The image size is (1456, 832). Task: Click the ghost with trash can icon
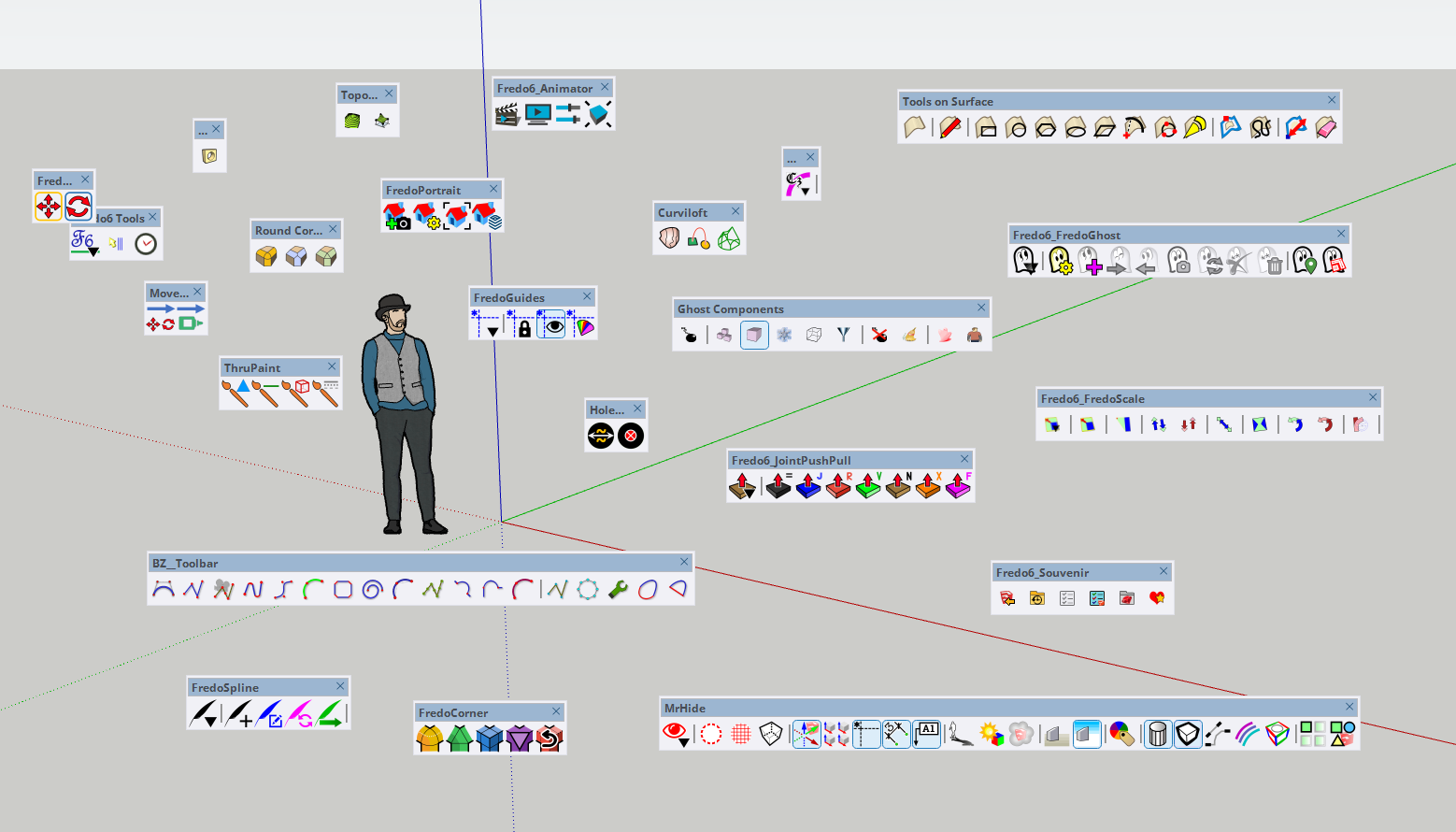(x=1270, y=262)
